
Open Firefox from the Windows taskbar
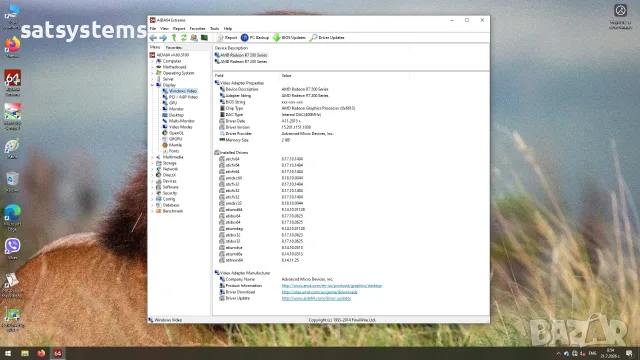(x=41, y=353)
